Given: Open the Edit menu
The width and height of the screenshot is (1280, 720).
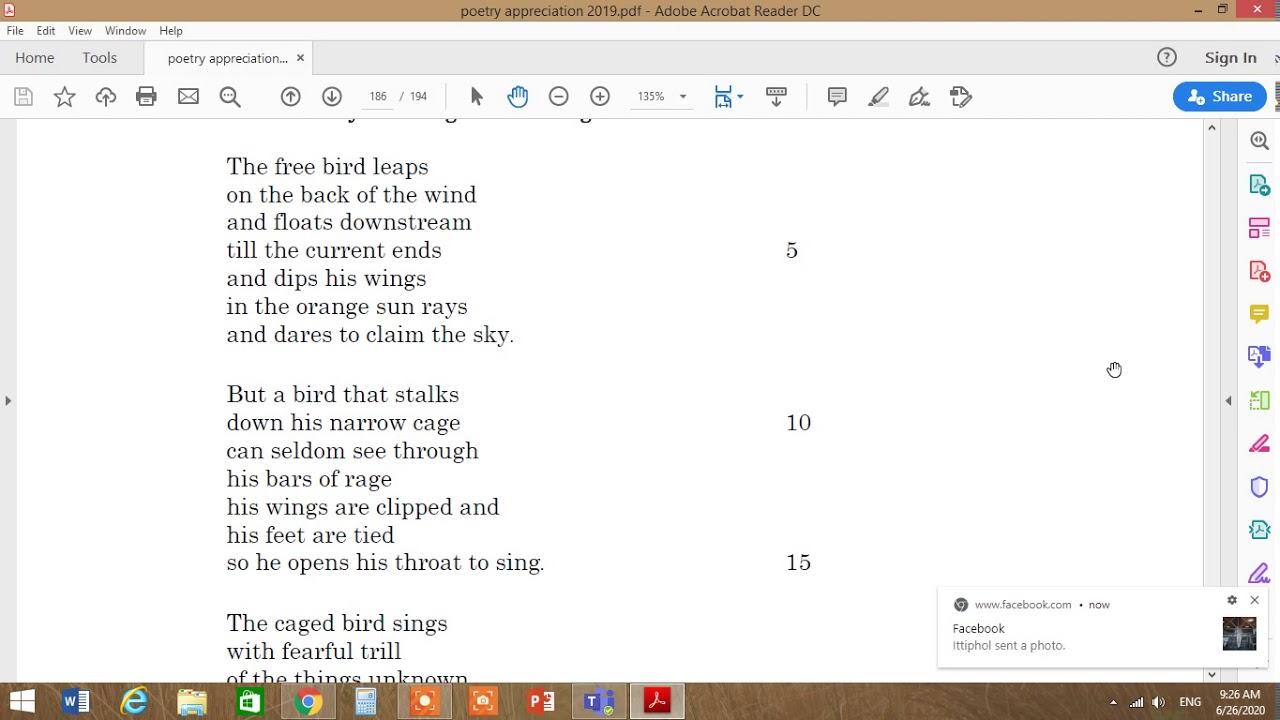Looking at the screenshot, I should point(46,31).
